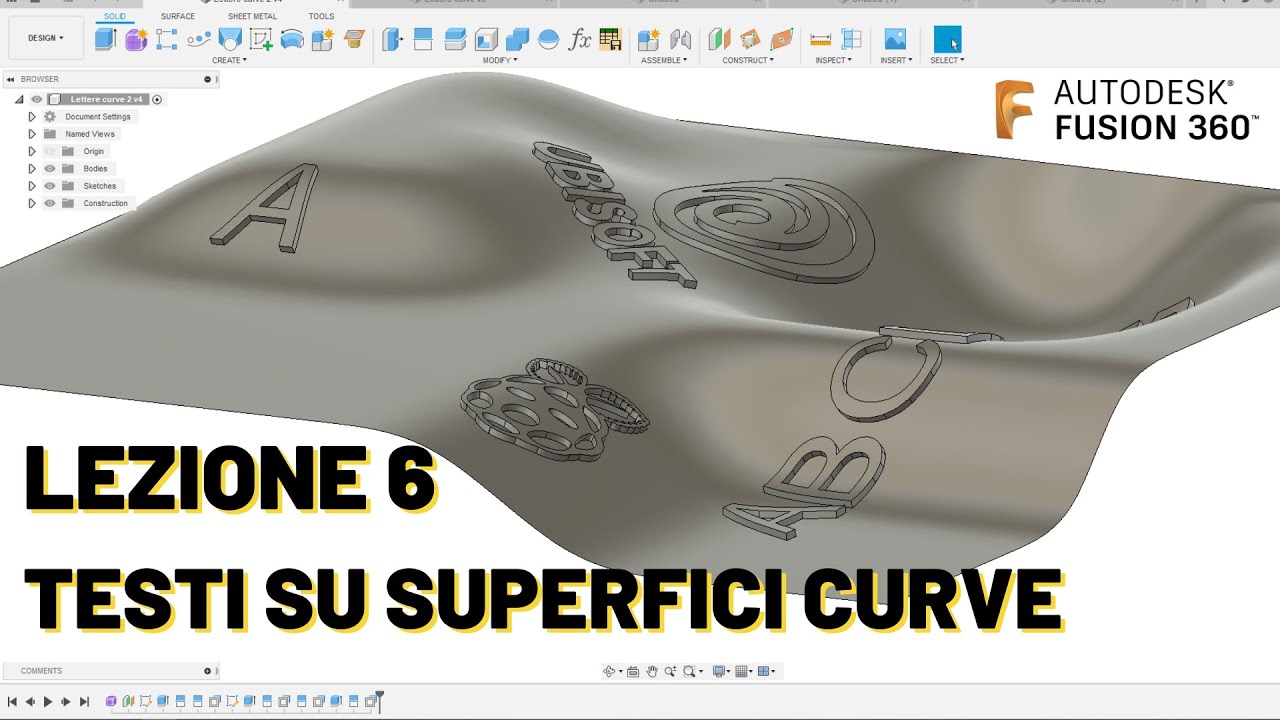Select the Shell tool in Modify

(x=486, y=39)
